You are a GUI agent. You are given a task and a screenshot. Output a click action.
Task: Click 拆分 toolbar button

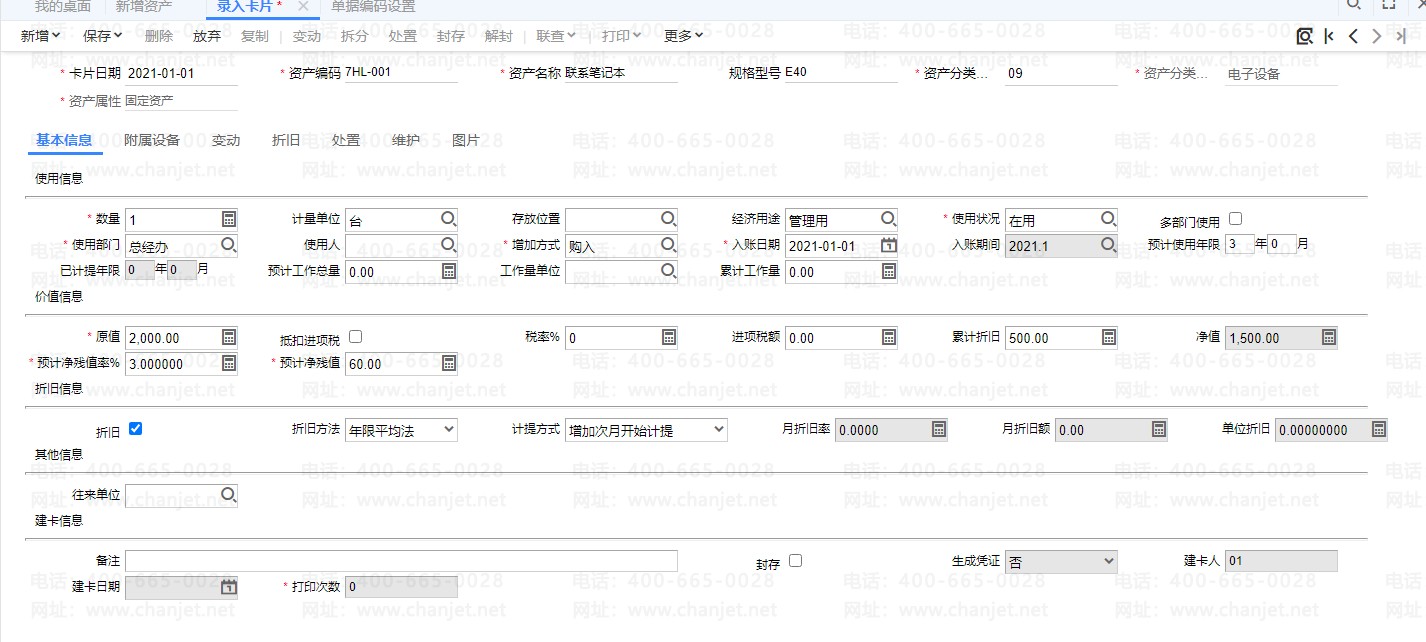(x=354, y=36)
